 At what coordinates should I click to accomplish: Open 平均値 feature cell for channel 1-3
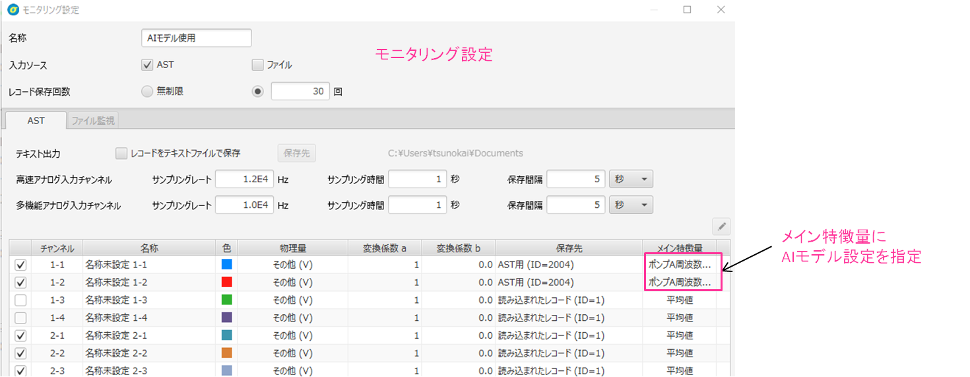[x=679, y=300]
